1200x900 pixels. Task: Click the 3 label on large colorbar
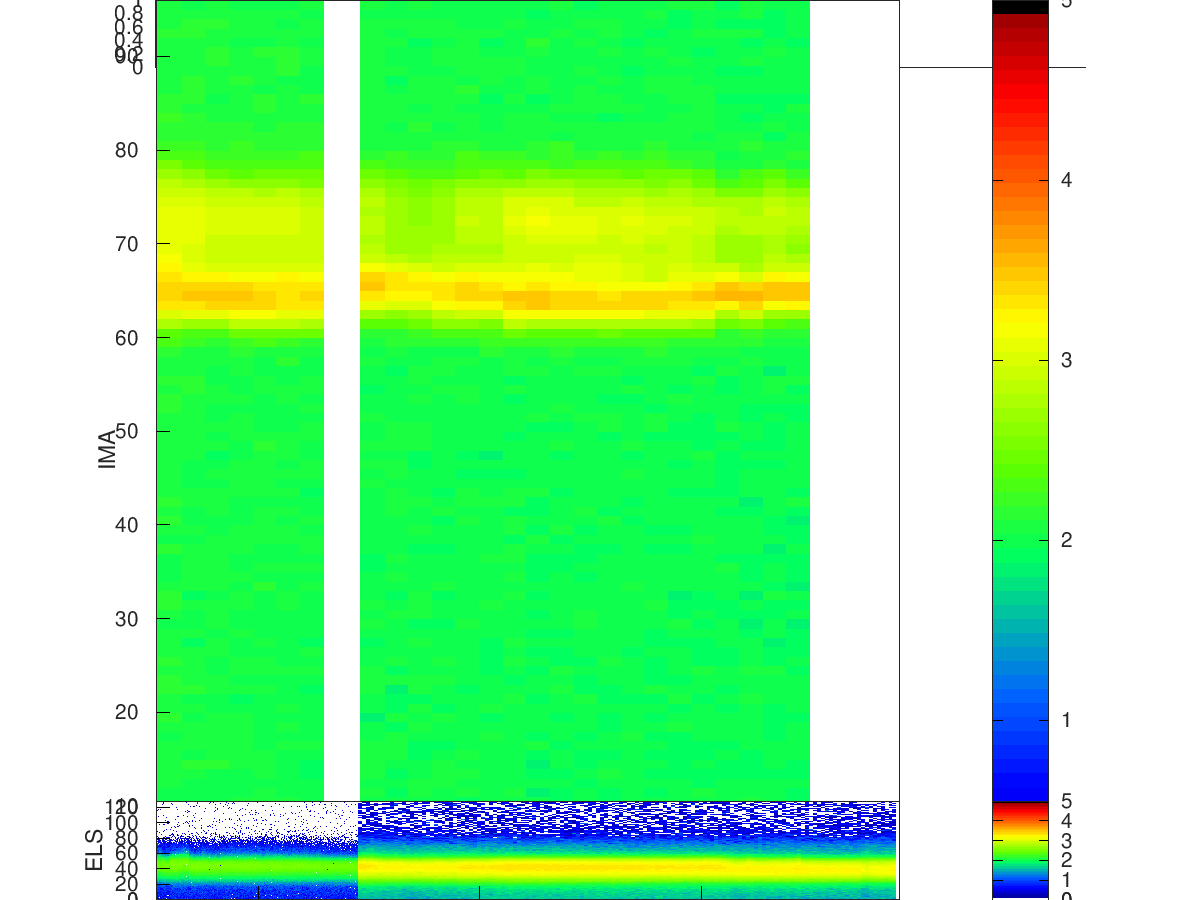click(x=1067, y=360)
